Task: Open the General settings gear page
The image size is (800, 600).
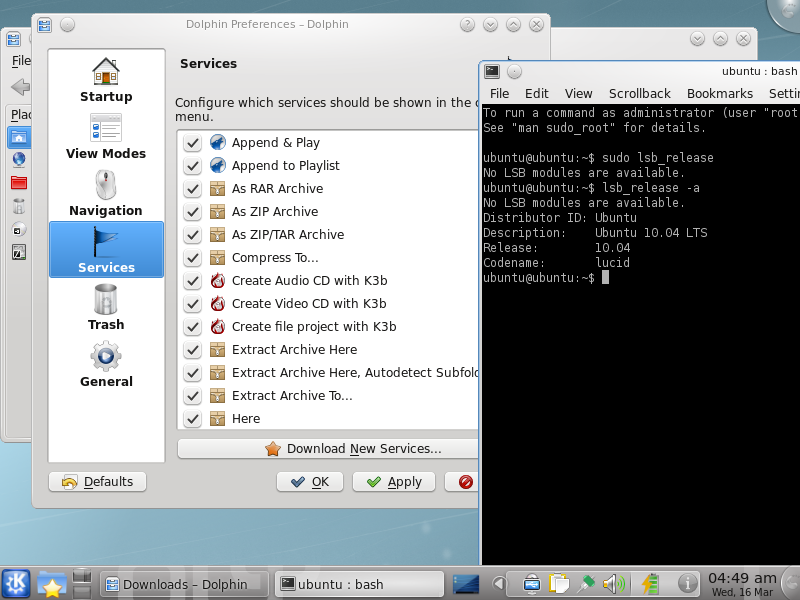Action: (x=106, y=364)
